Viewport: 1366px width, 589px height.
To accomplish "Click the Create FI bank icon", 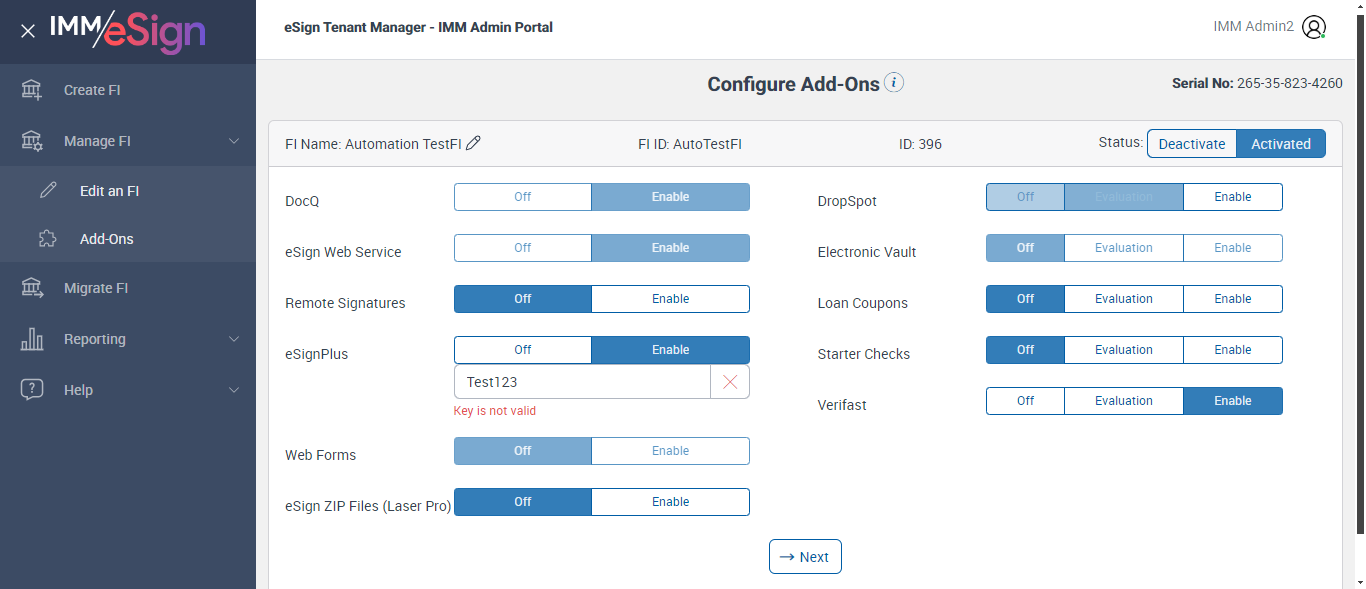I will pyautogui.click(x=32, y=90).
